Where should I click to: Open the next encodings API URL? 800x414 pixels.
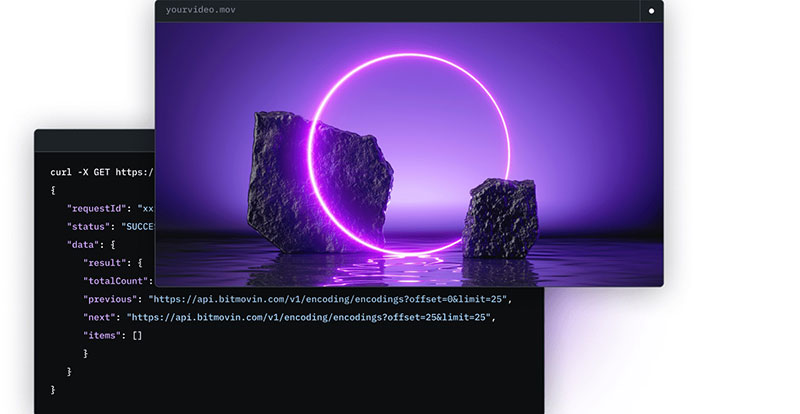pyautogui.click(x=311, y=317)
